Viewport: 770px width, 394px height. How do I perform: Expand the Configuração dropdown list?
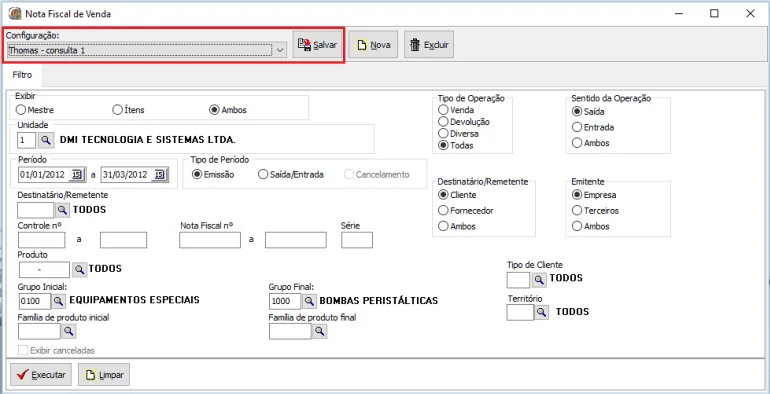tap(280, 50)
